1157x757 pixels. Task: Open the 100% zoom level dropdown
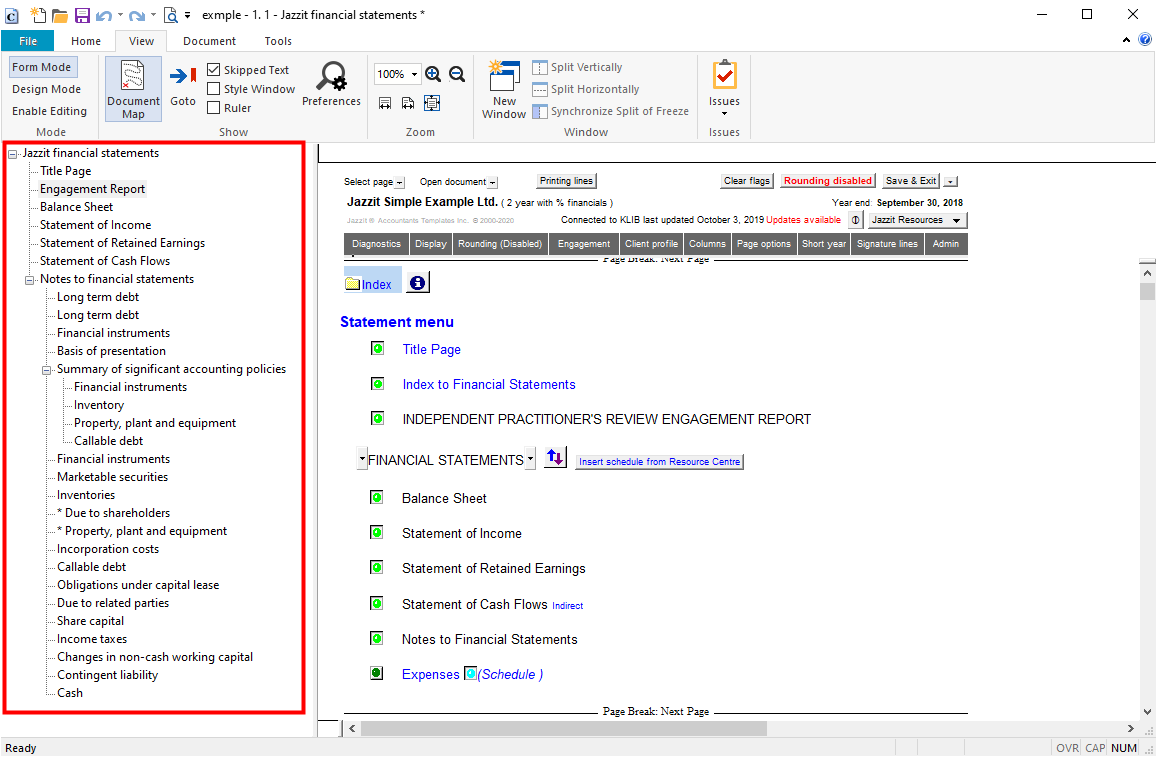click(415, 75)
